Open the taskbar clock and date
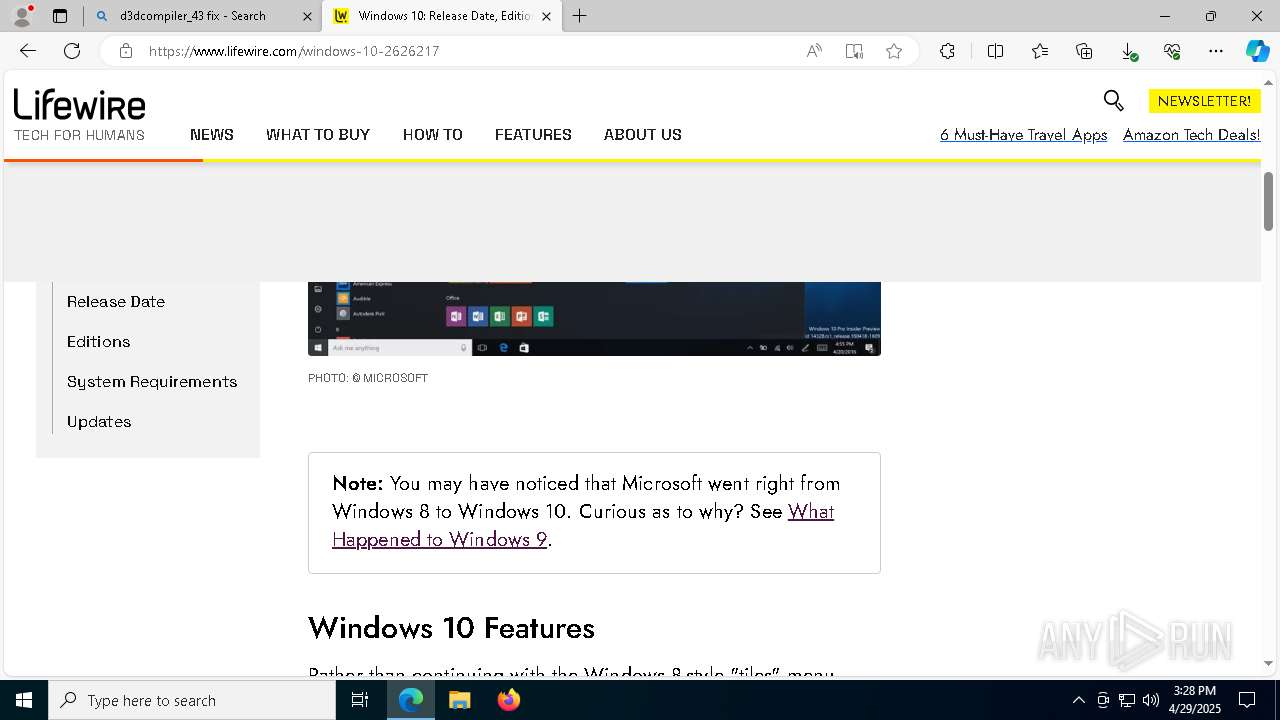The width and height of the screenshot is (1280, 720). click(1195, 700)
